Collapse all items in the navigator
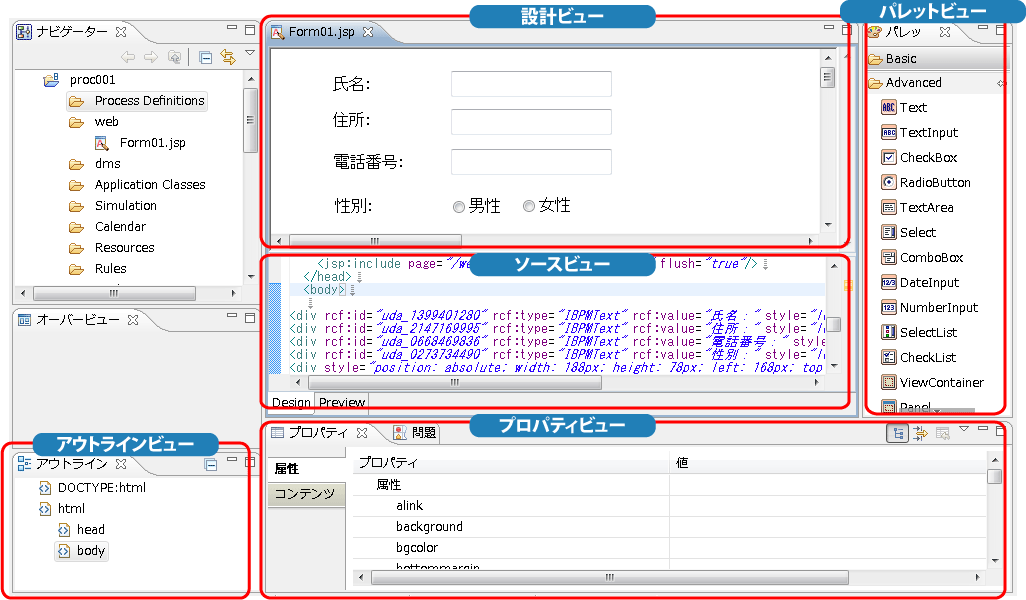Image resolution: width=1026 pixels, height=600 pixels. pyautogui.click(x=205, y=58)
